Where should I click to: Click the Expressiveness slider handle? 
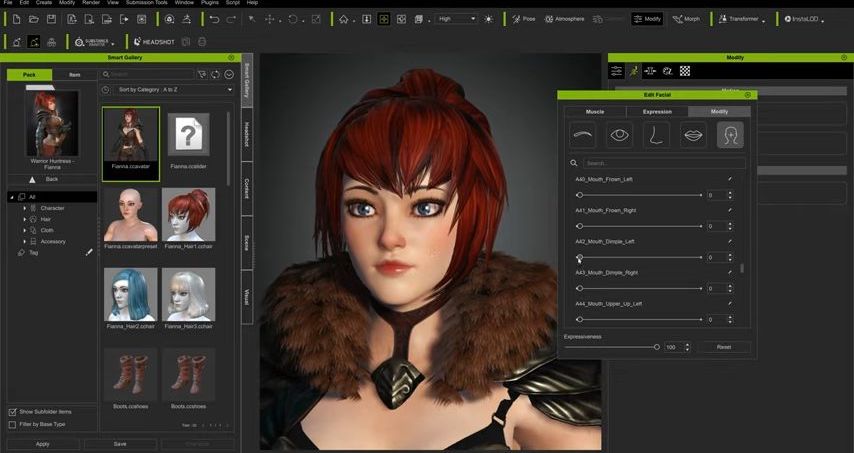pyautogui.click(x=657, y=347)
